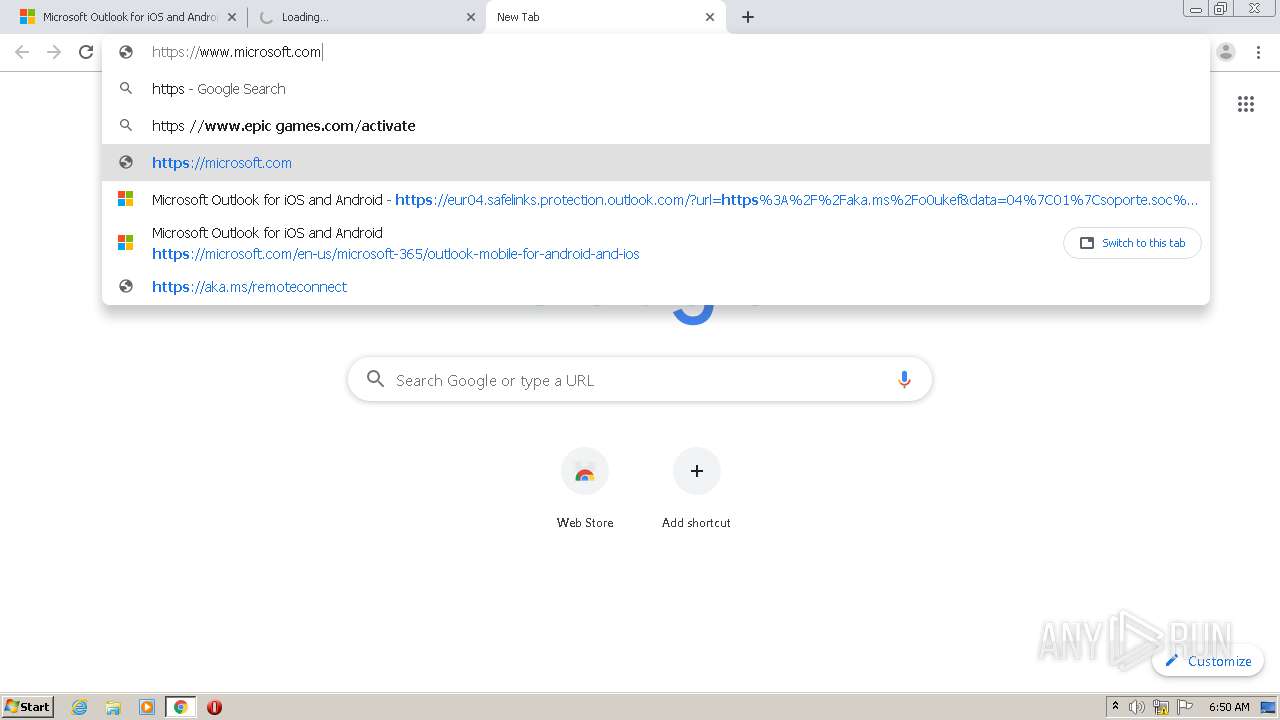Select the safelinks Outlook suggestion
The width and height of the screenshot is (1280, 720).
tap(656, 200)
